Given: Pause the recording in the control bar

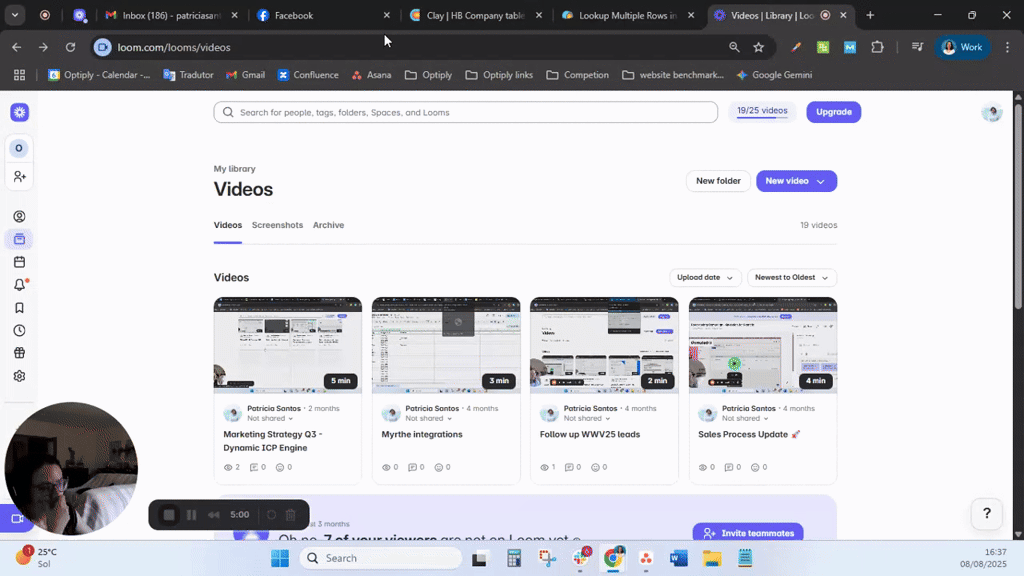Looking at the screenshot, I should click(191, 514).
